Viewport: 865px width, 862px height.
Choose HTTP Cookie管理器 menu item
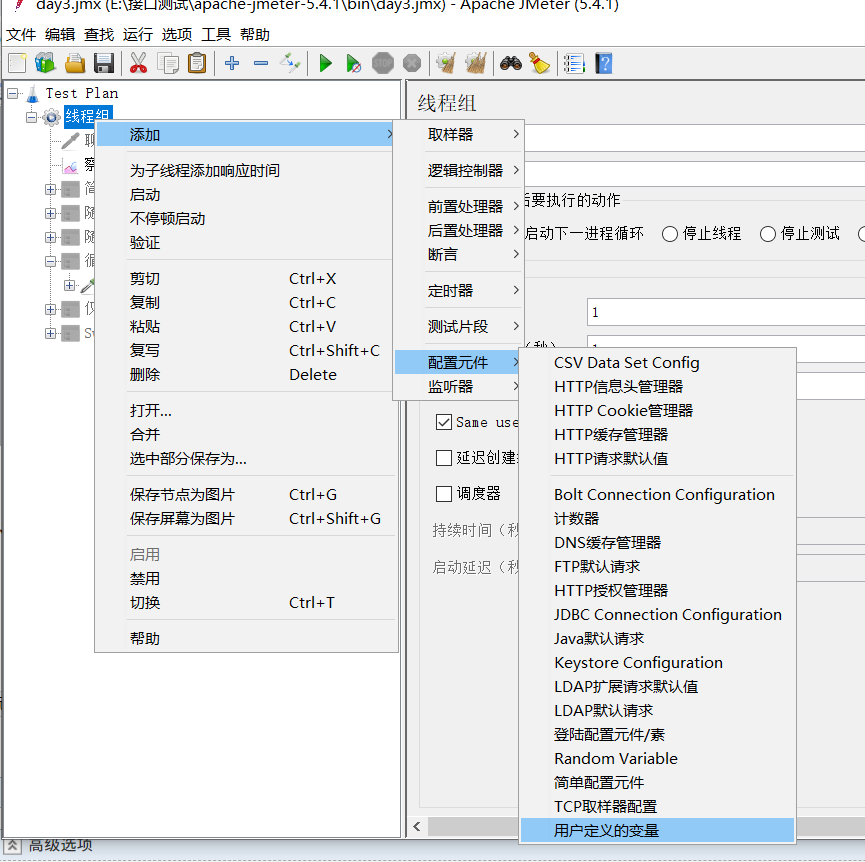pyautogui.click(x=657, y=411)
